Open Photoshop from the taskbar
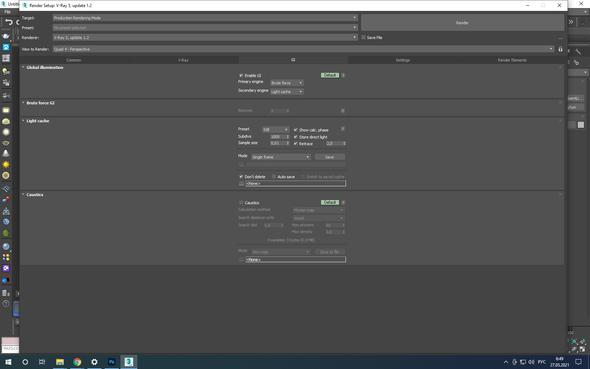590x369 pixels. [111, 362]
